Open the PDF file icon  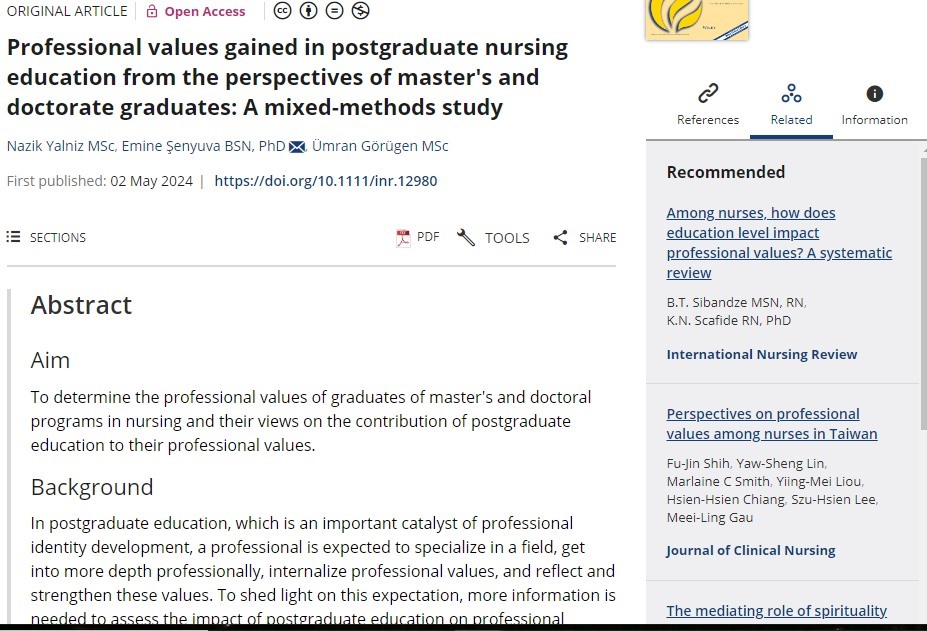[403, 237]
